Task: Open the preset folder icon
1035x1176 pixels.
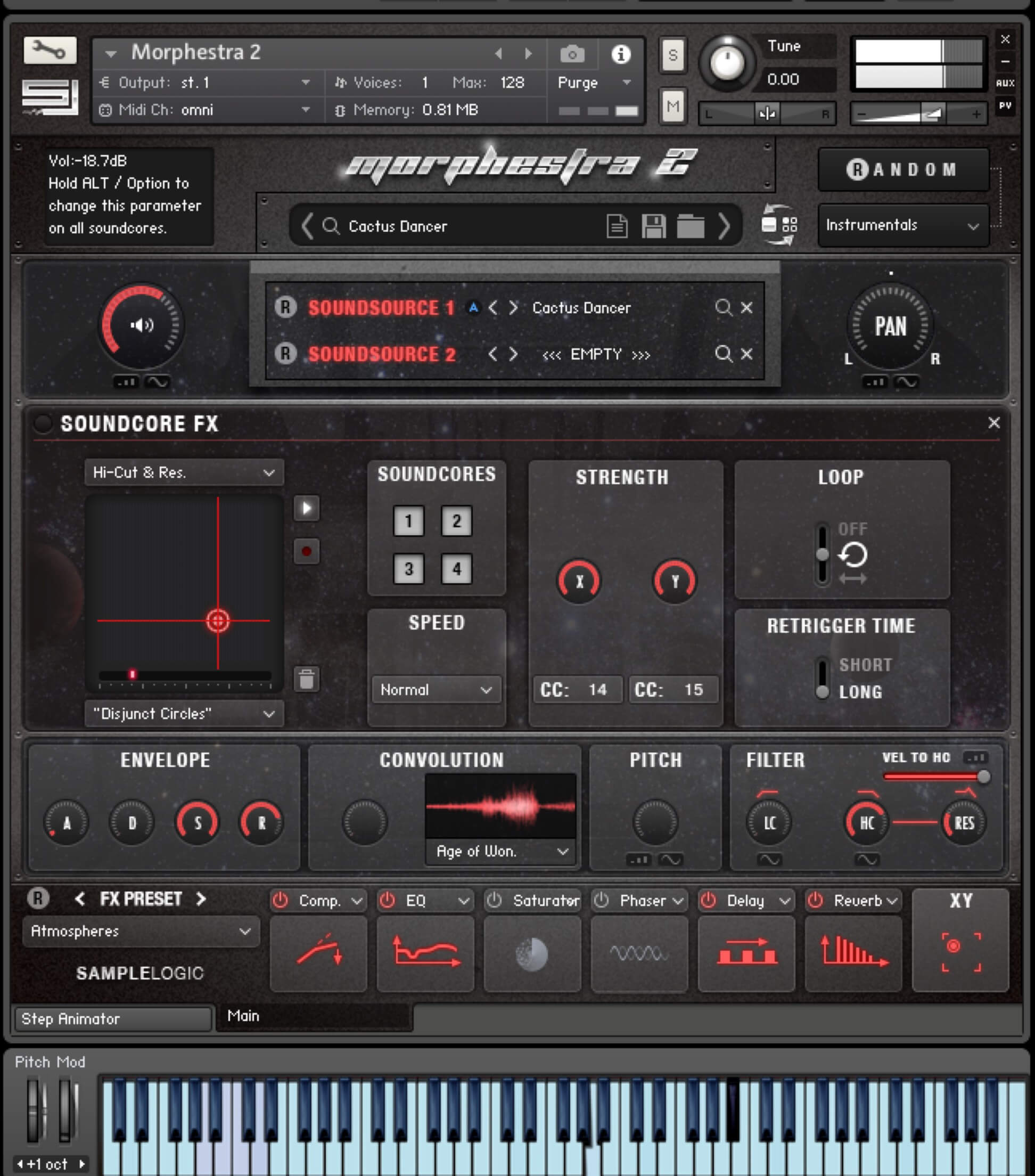Action: click(x=690, y=226)
